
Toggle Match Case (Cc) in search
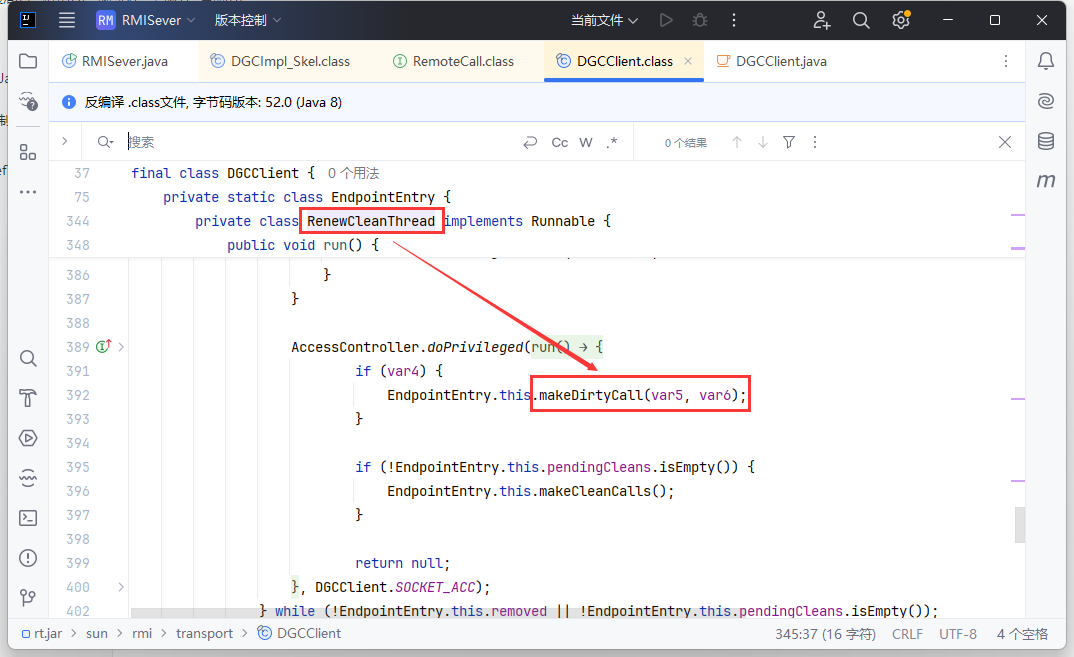(x=560, y=143)
